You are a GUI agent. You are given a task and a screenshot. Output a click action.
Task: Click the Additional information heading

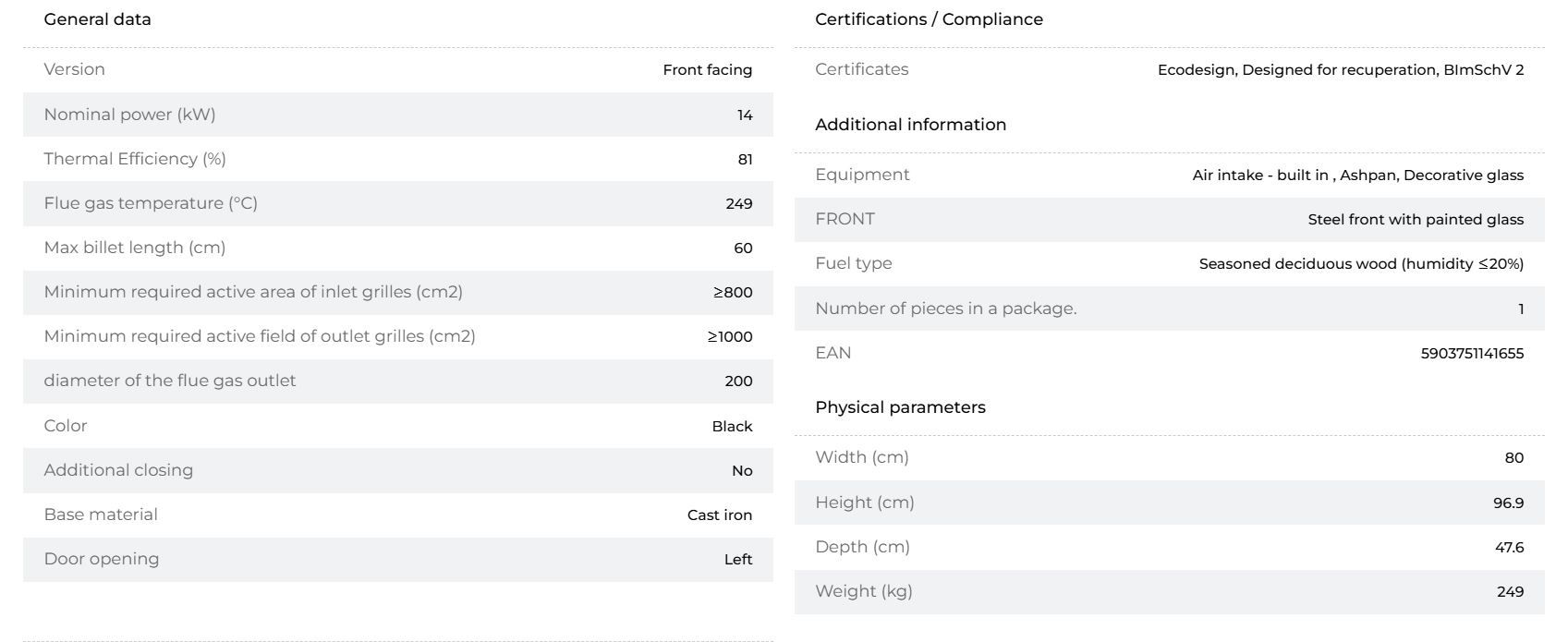coord(910,125)
